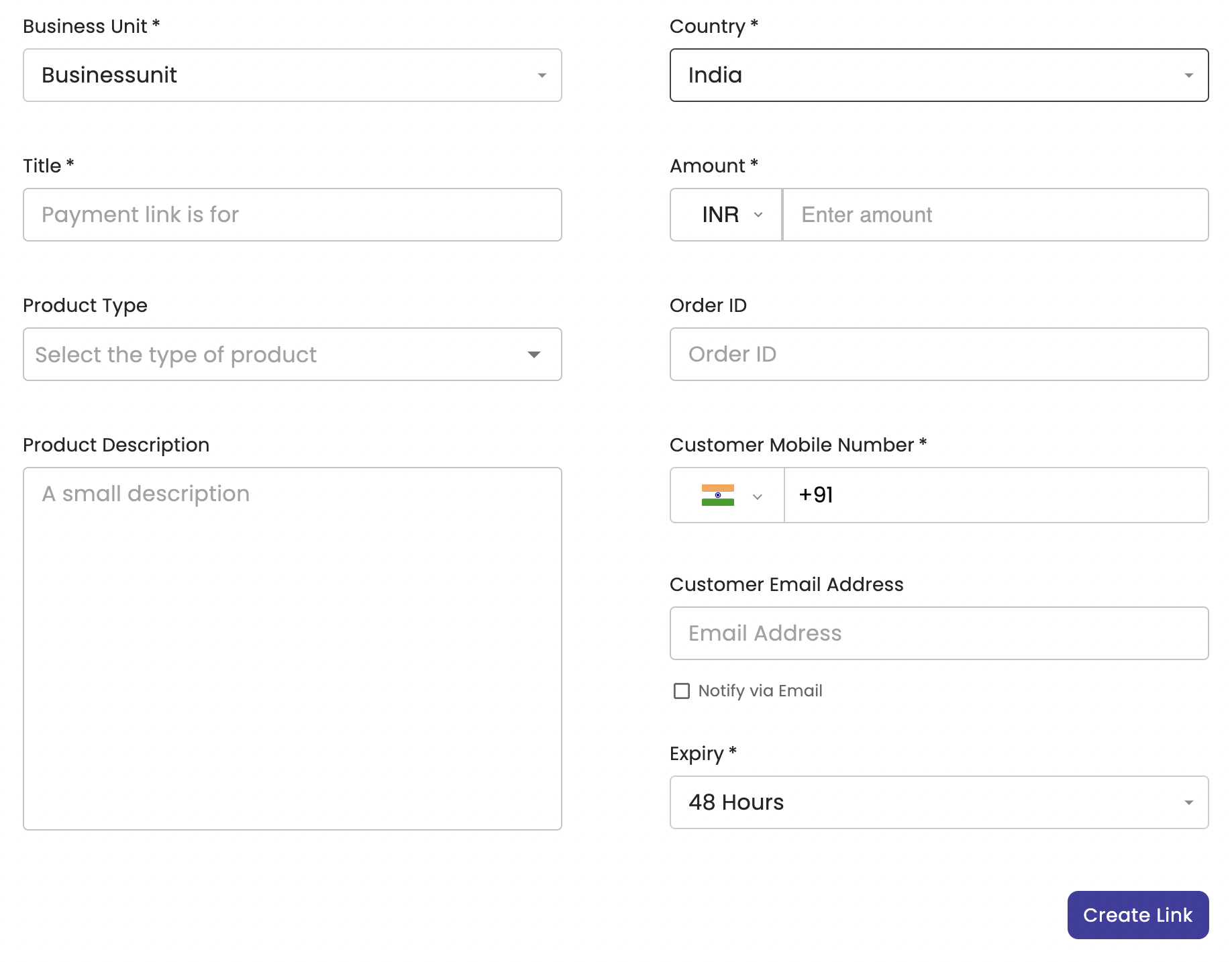Click the India flag icon

pyautogui.click(x=717, y=495)
